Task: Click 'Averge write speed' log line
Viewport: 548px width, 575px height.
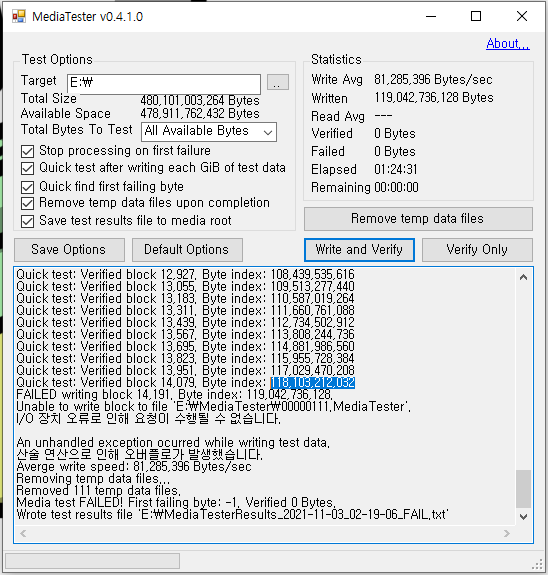Action: coord(134,466)
